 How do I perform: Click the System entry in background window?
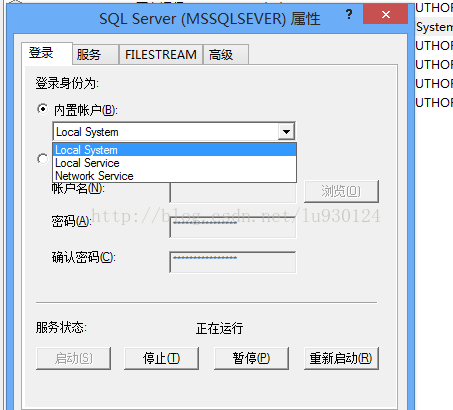[435, 27]
